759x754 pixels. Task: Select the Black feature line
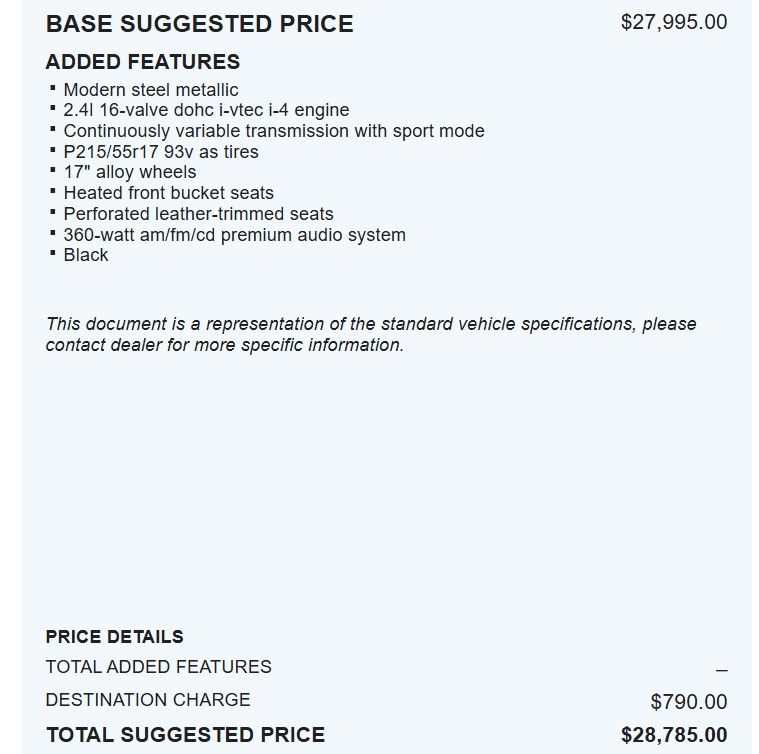pyautogui.click(x=86, y=255)
